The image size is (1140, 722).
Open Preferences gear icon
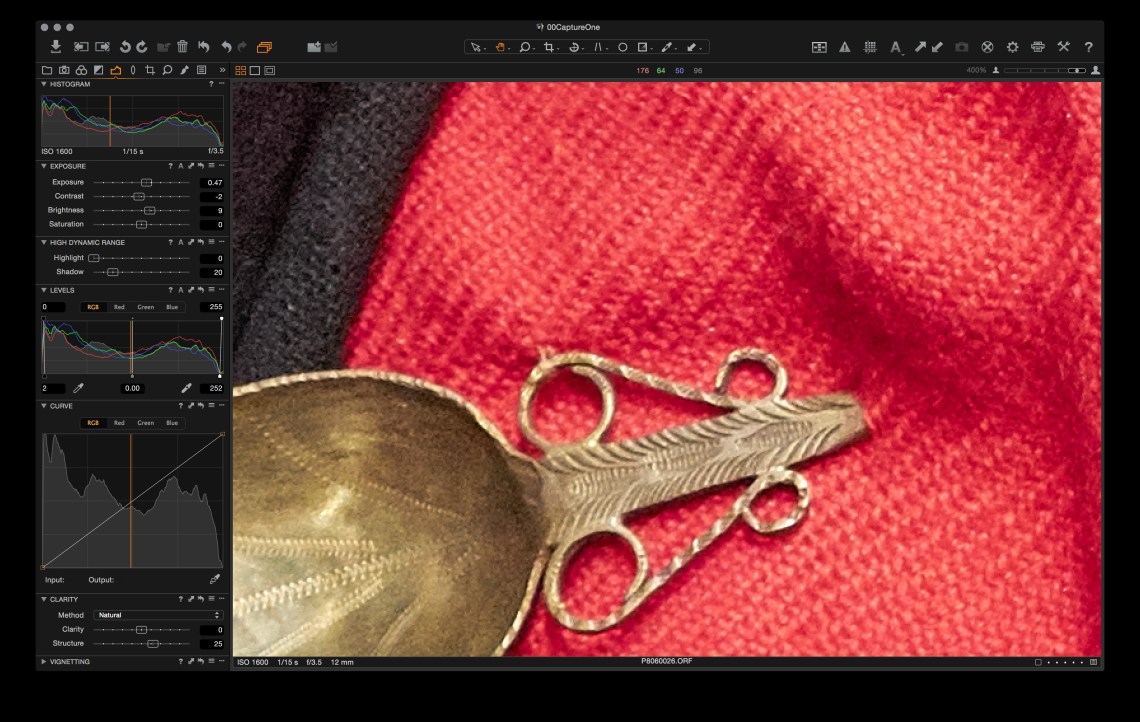[1012, 47]
